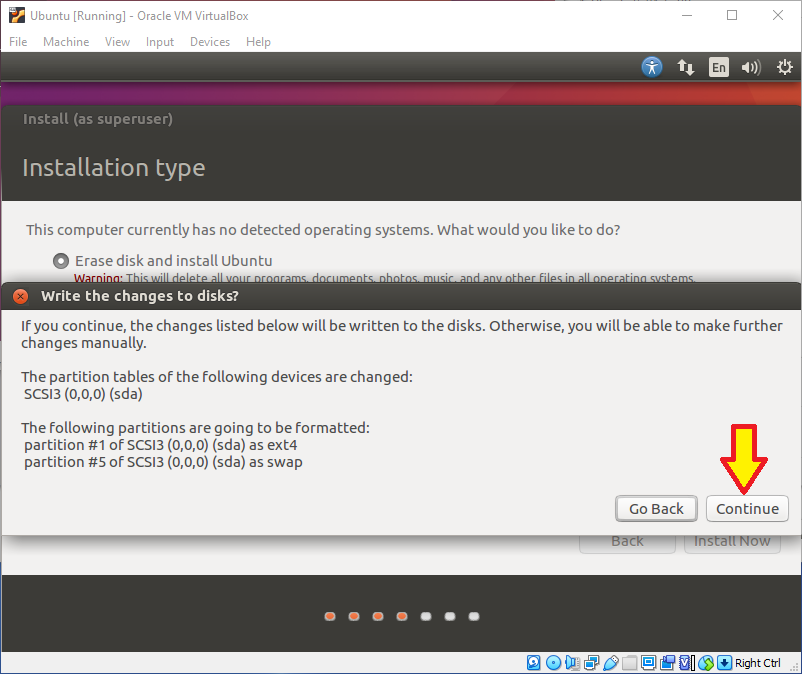
Task: Click the video capture status icon
Action: (x=667, y=663)
